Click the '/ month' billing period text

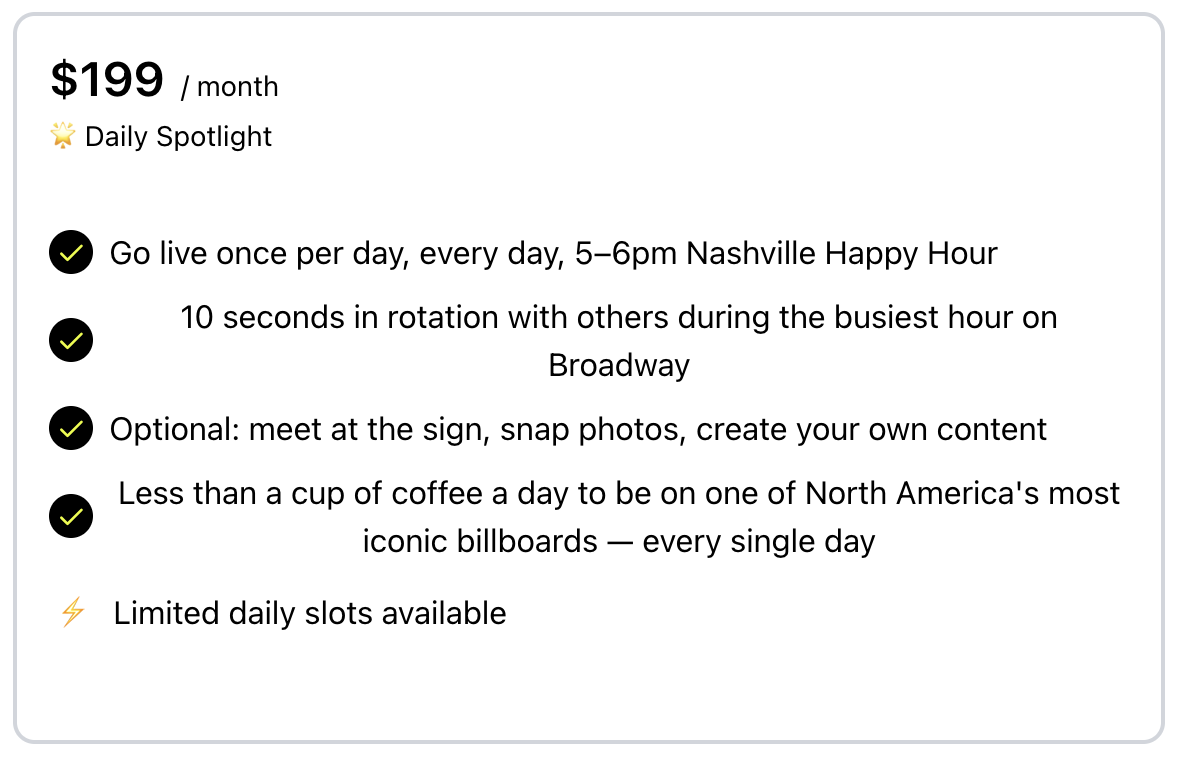tap(229, 87)
